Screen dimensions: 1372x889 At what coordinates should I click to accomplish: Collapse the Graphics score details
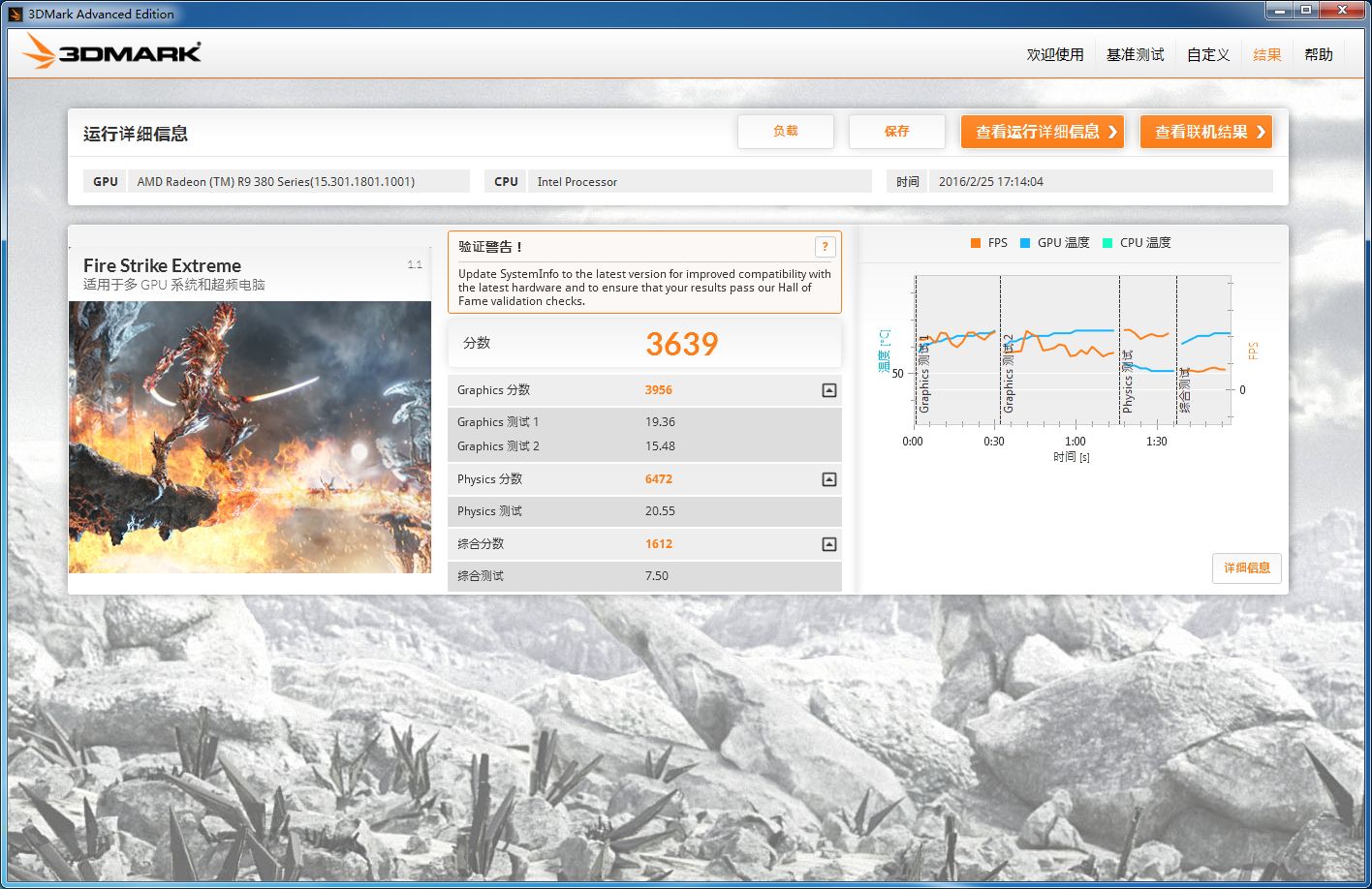pyautogui.click(x=828, y=390)
